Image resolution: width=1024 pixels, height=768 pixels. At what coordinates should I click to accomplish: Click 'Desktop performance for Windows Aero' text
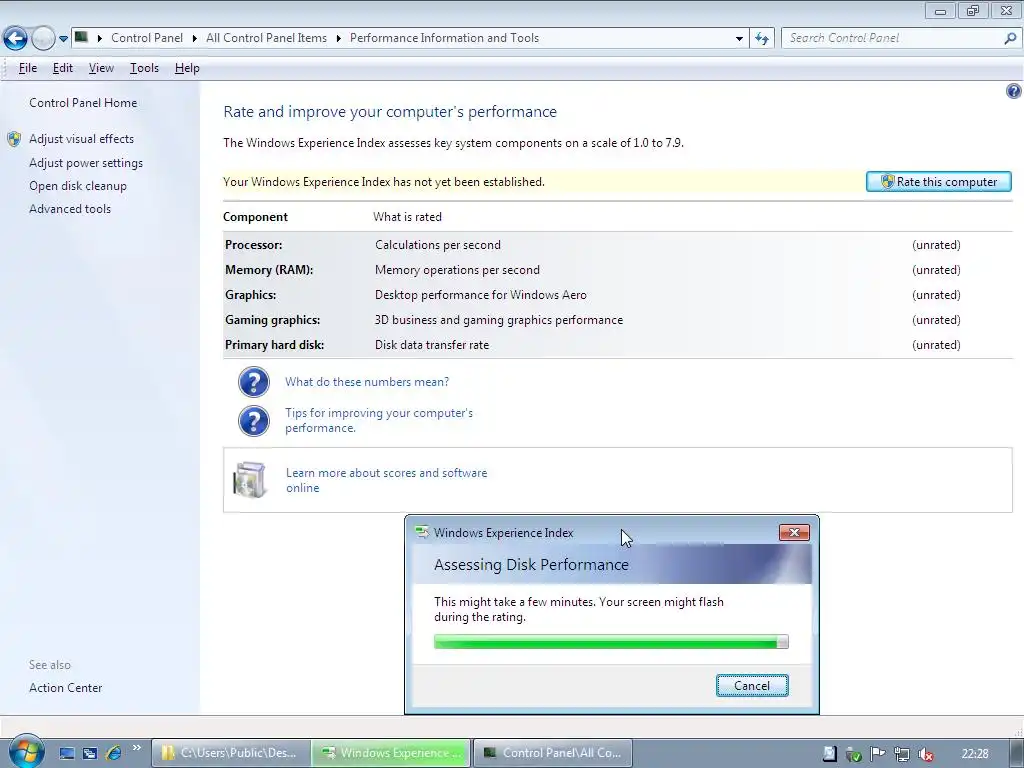point(481,295)
